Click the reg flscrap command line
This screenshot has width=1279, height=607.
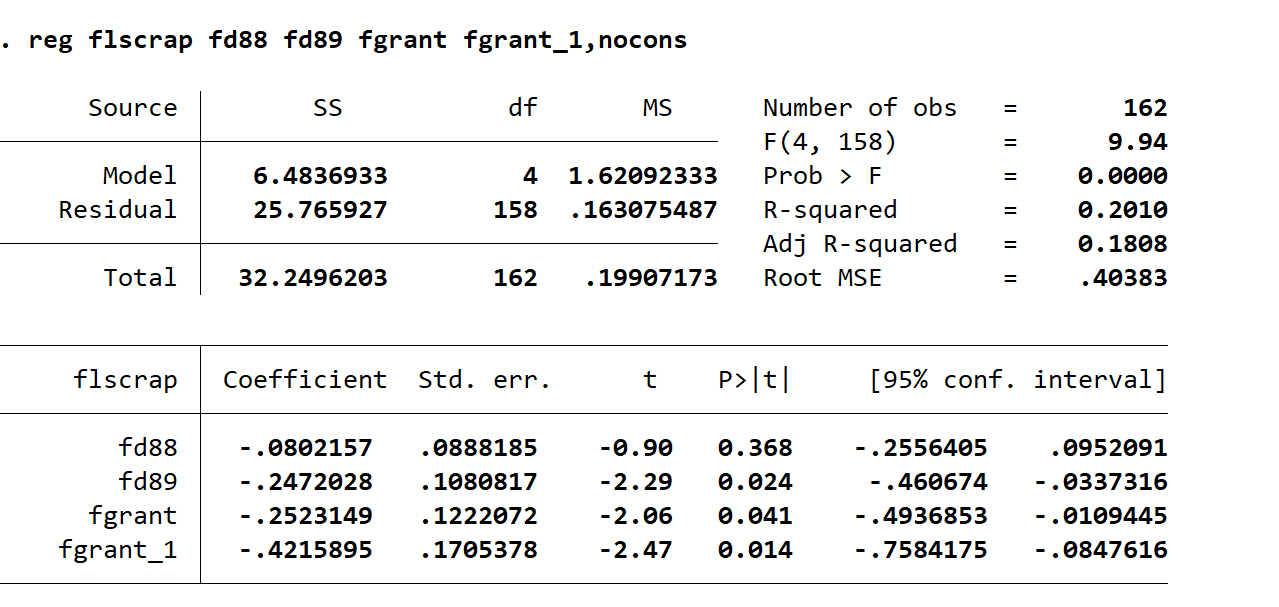[344, 41]
